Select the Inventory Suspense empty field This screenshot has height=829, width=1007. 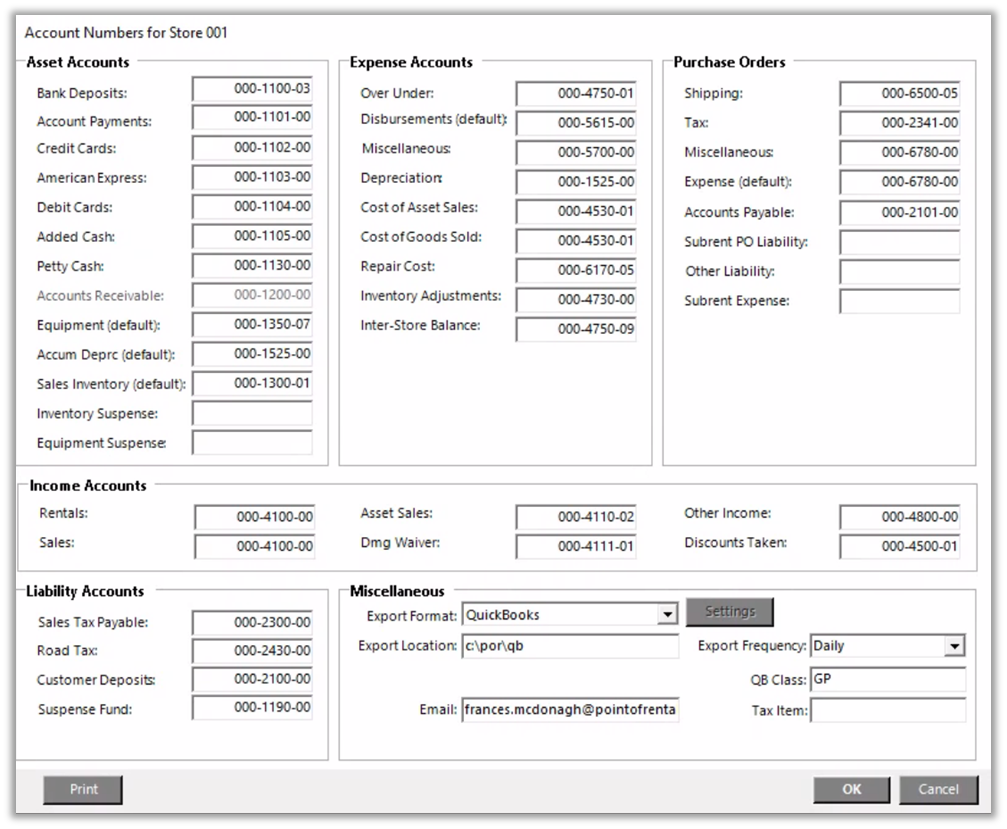[252, 414]
